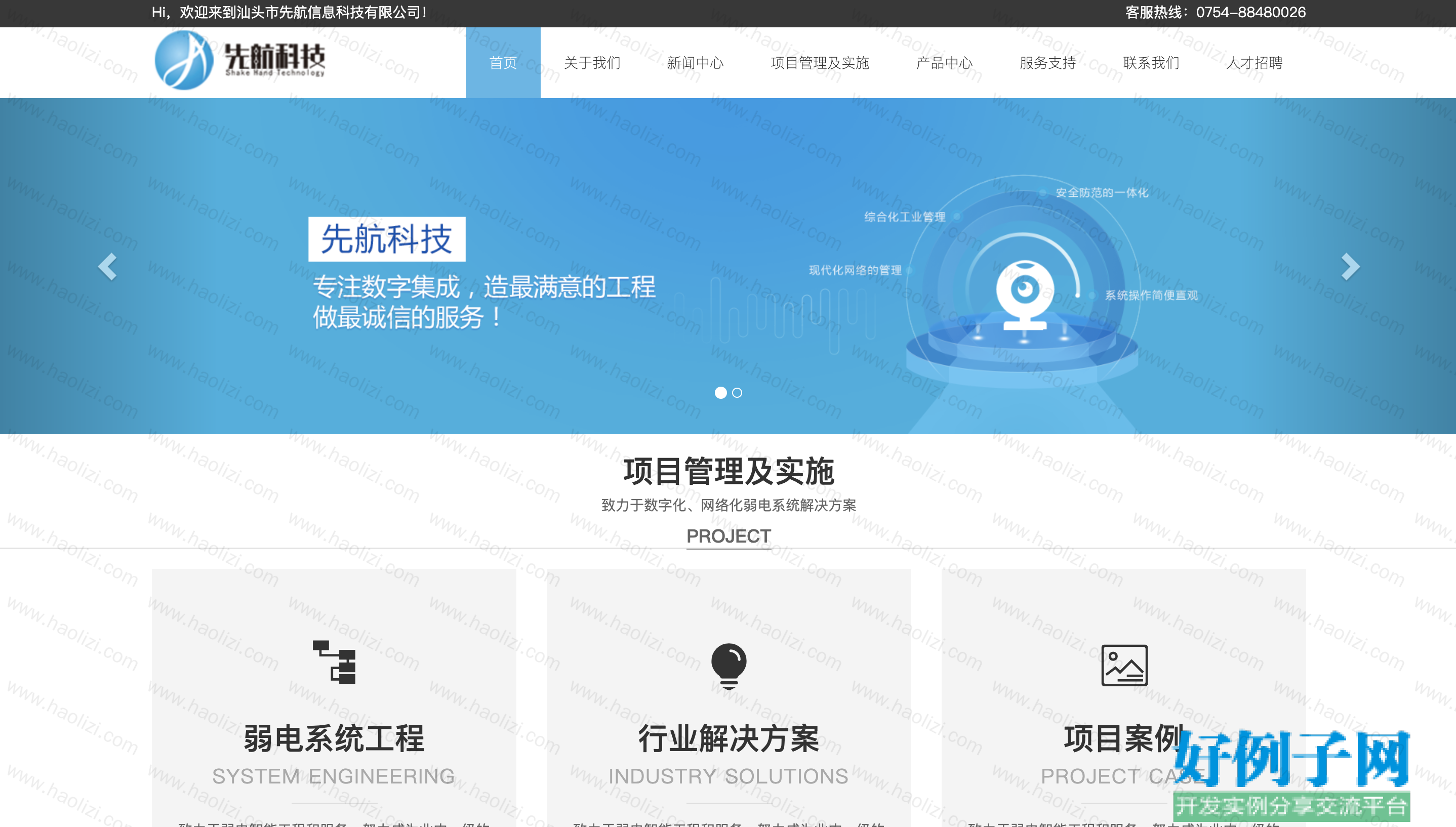
Task: Click the 系统操作简便直观 banner label
Action: tap(1151, 295)
